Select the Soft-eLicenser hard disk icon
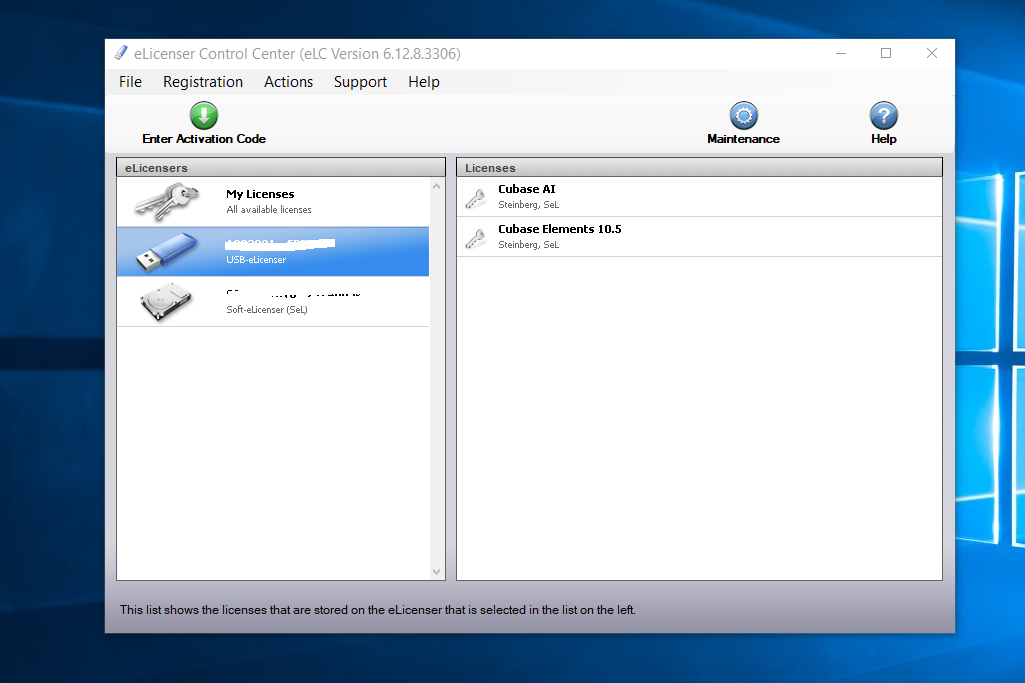This screenshot has width=1025, height=683. [x=166, y=301]
